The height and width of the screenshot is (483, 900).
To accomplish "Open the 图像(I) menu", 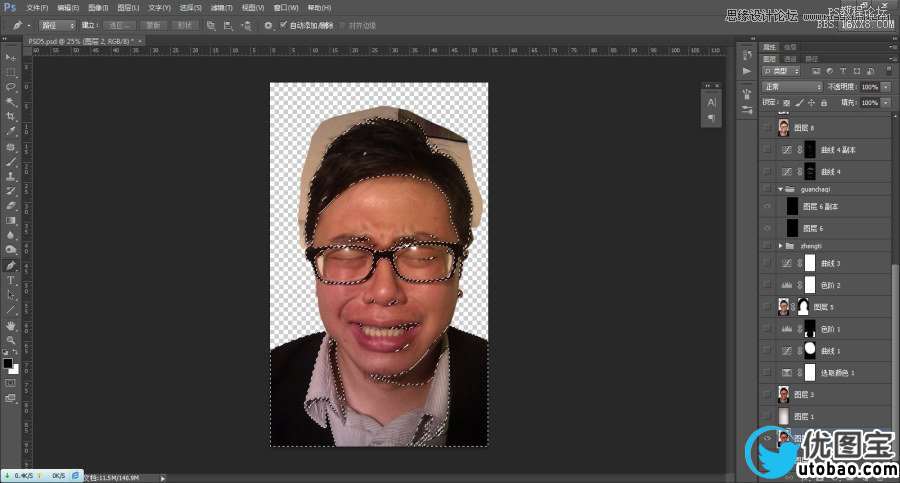I will point(98,7).
